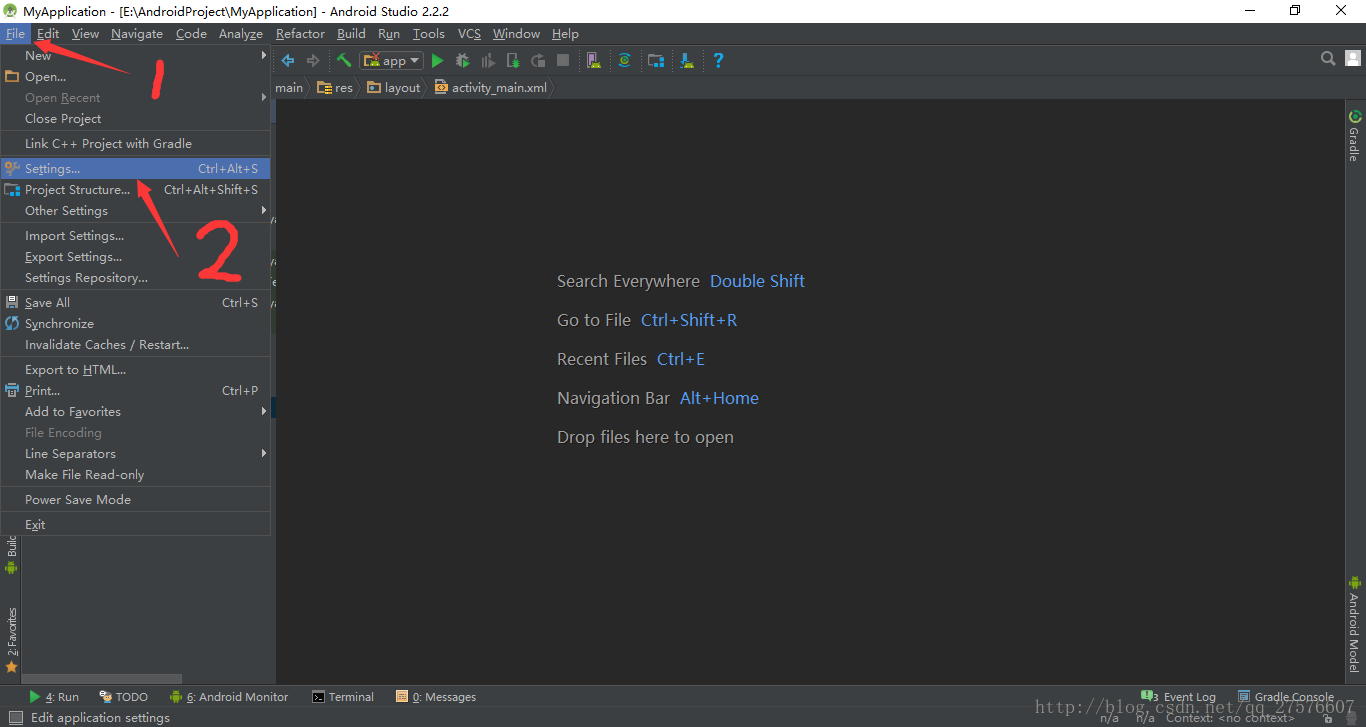
Task: Click the Project Structure icon in File menu
Action: point(12,189)
